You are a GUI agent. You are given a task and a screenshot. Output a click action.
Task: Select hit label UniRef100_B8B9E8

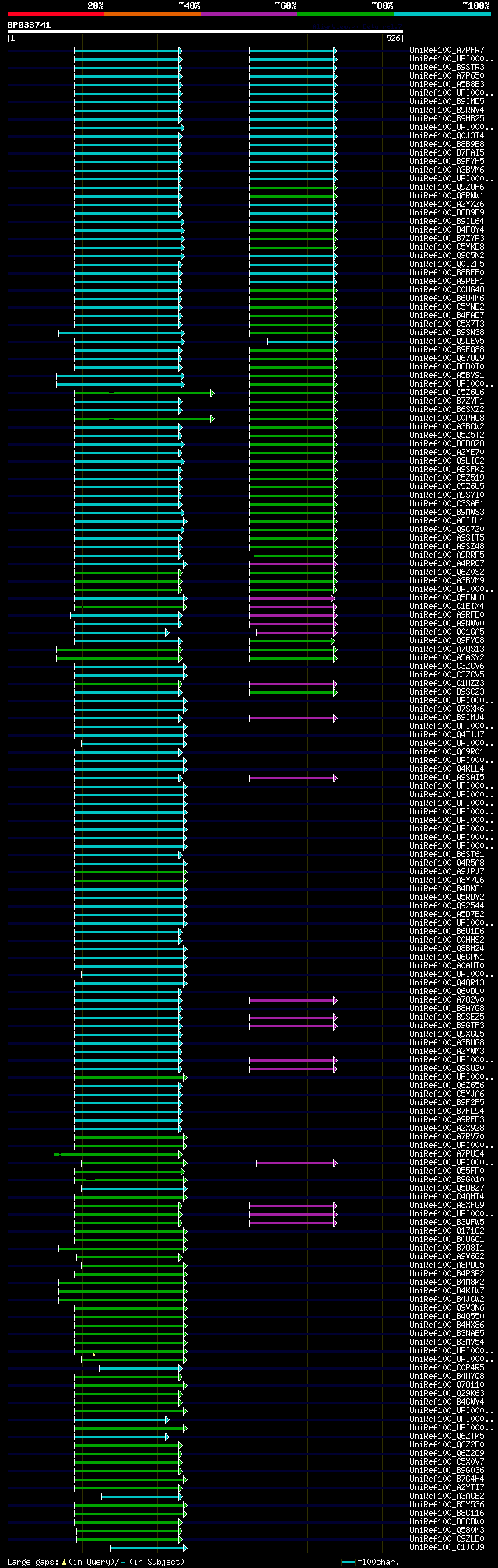(447, 145)
